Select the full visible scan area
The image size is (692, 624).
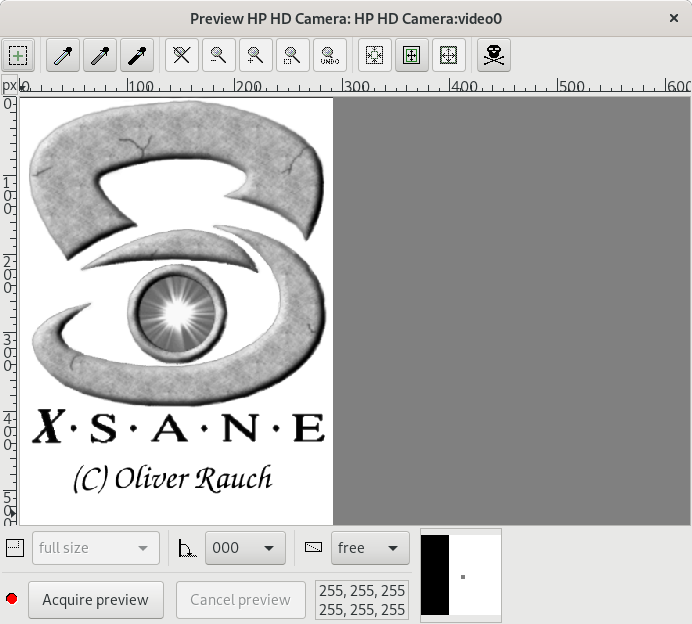coord(449,56)
